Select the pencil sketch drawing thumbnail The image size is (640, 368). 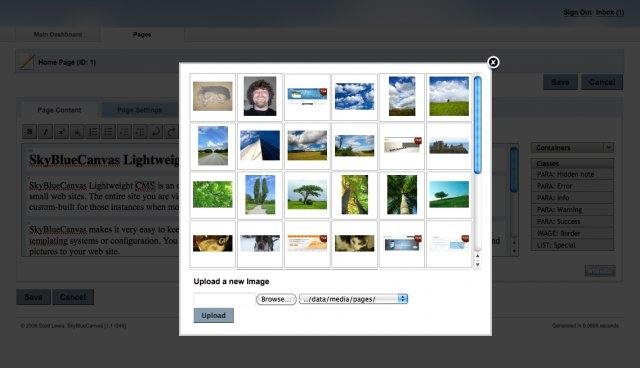pyautogui.click(x=213, y=96)
